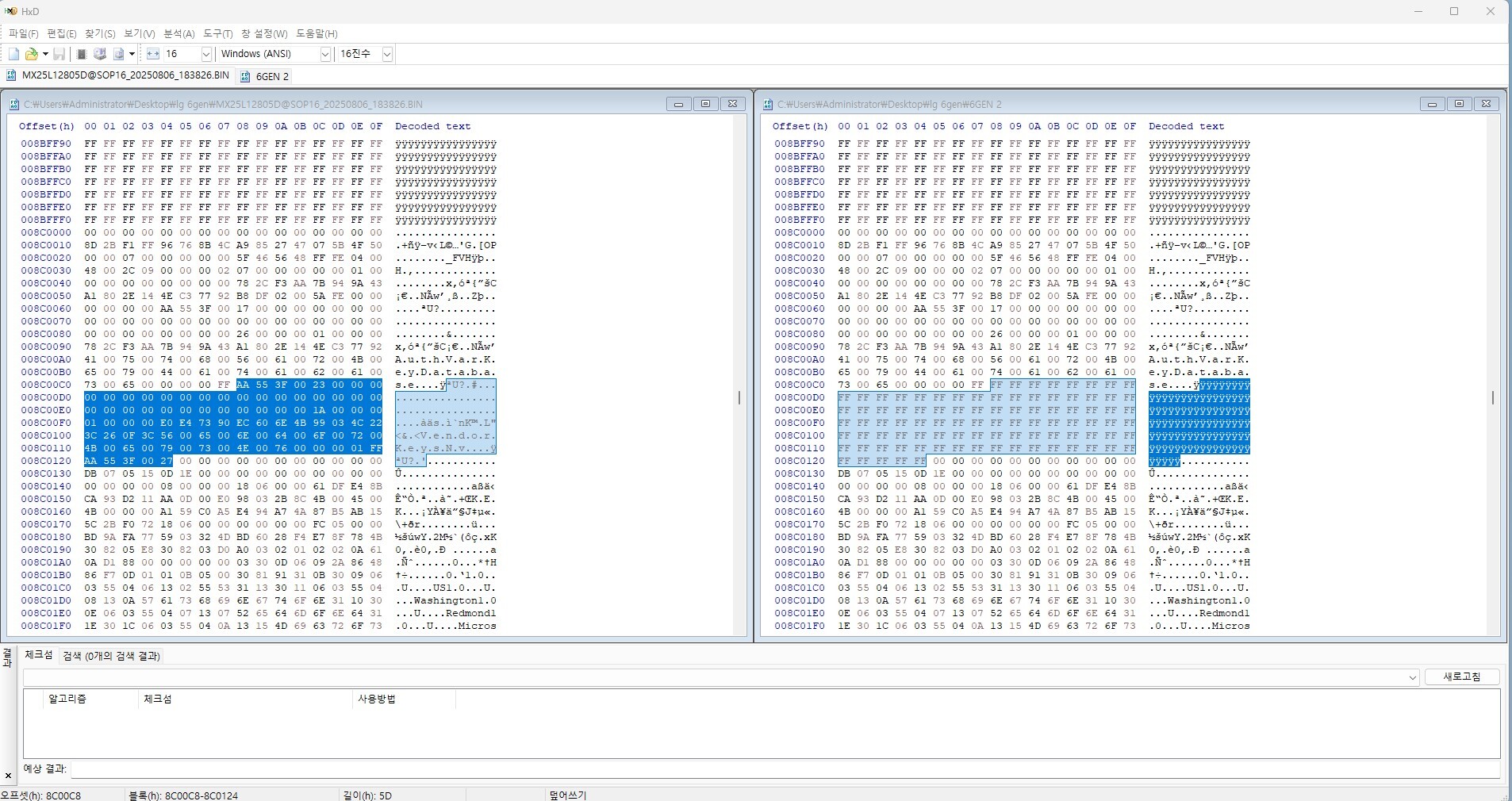
Task: Switch to the 6GEN 2 file tab
Action: point(265,76)
